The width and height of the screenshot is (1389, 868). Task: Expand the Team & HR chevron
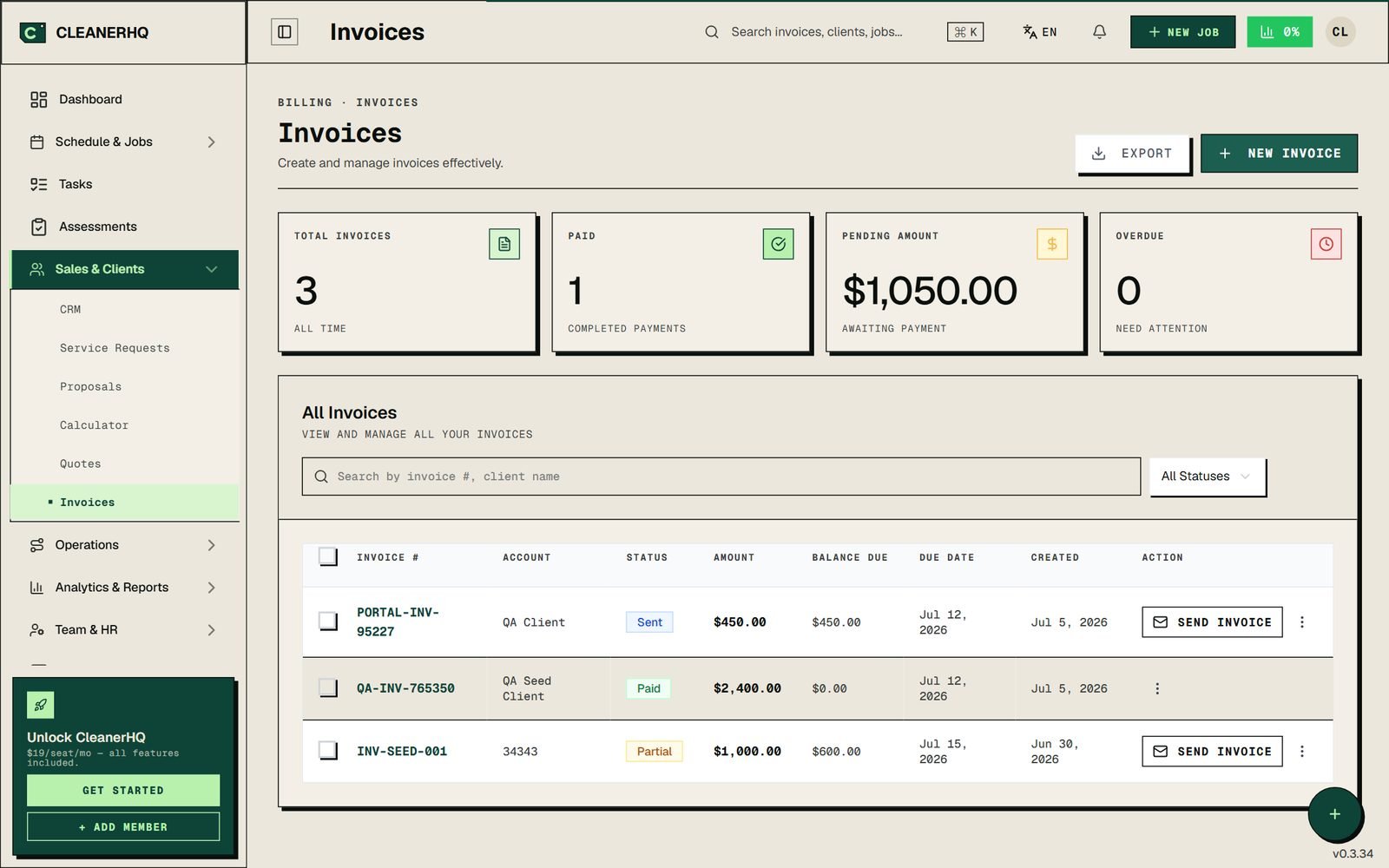[211, 630]
